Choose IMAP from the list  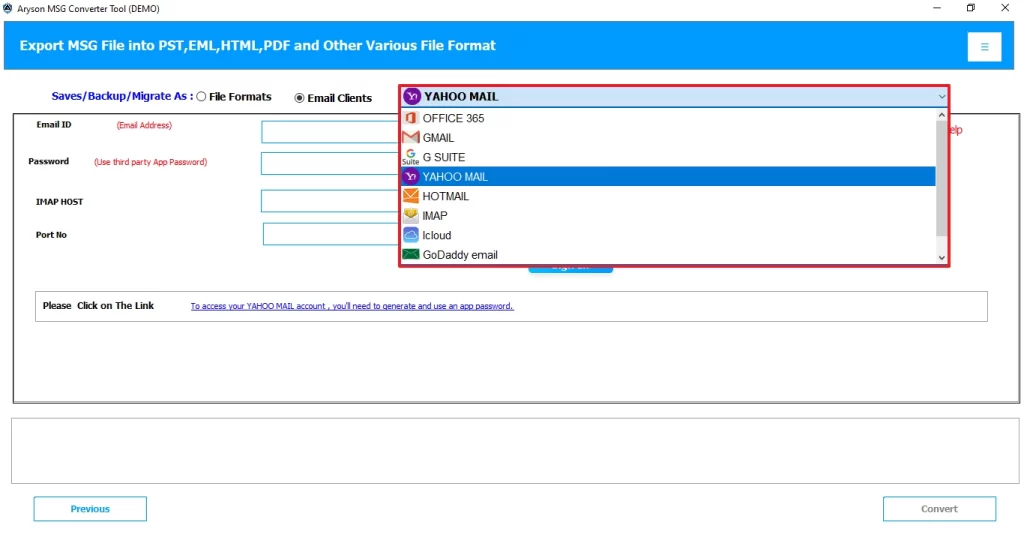(x=668, y=216)
